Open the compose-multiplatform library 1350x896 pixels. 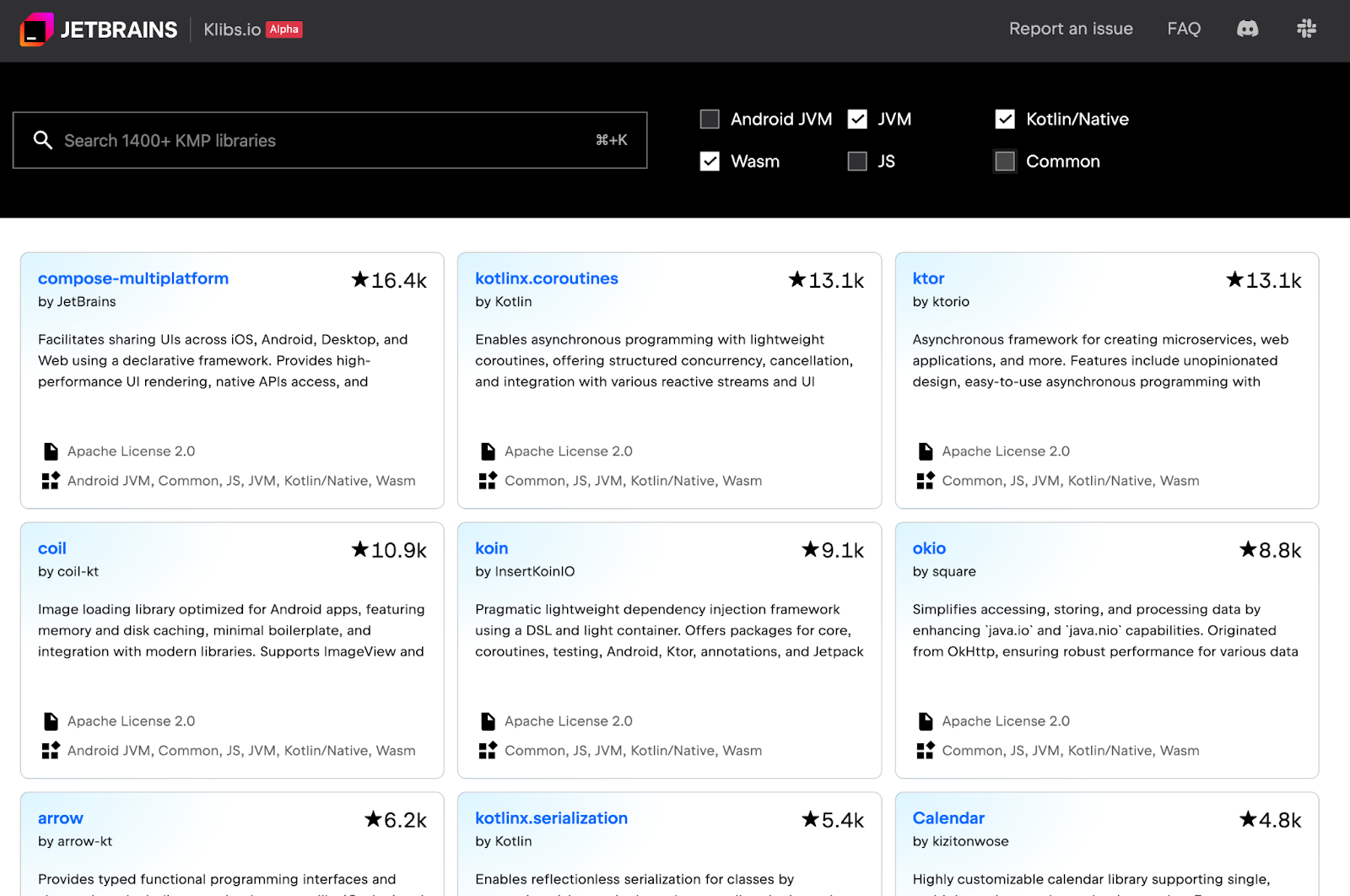(x=133, y=278)
